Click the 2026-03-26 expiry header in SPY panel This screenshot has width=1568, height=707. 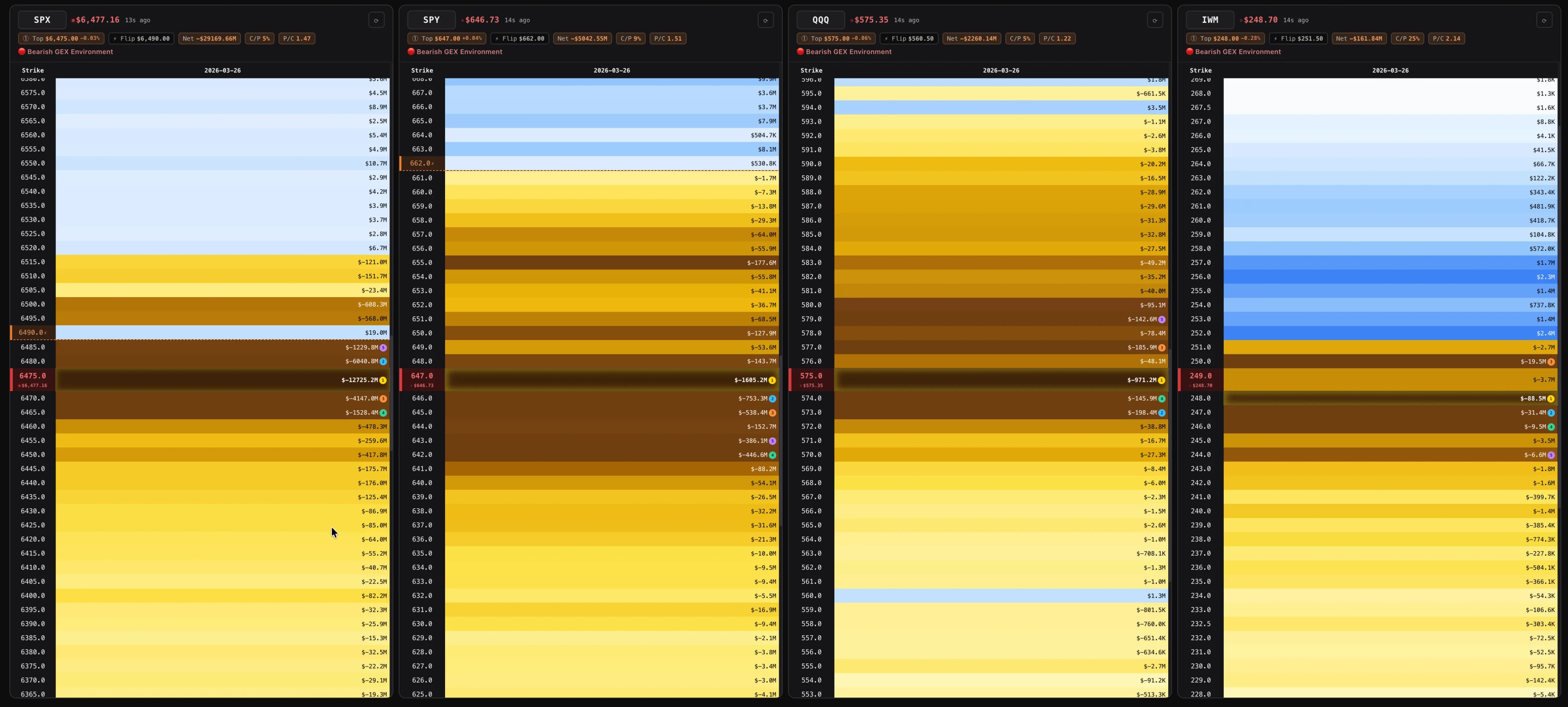click(x=612, y=71)
